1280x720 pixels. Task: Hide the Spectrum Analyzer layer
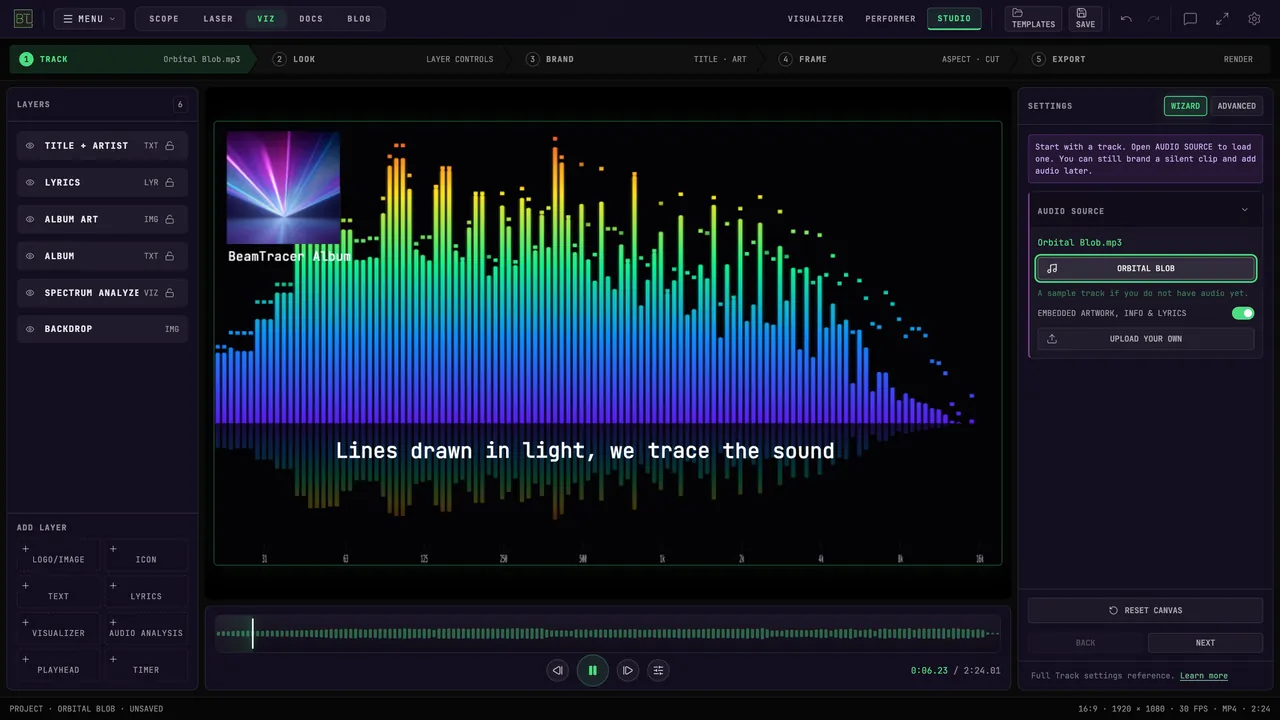pyautogui.click(x=30, y=293)
